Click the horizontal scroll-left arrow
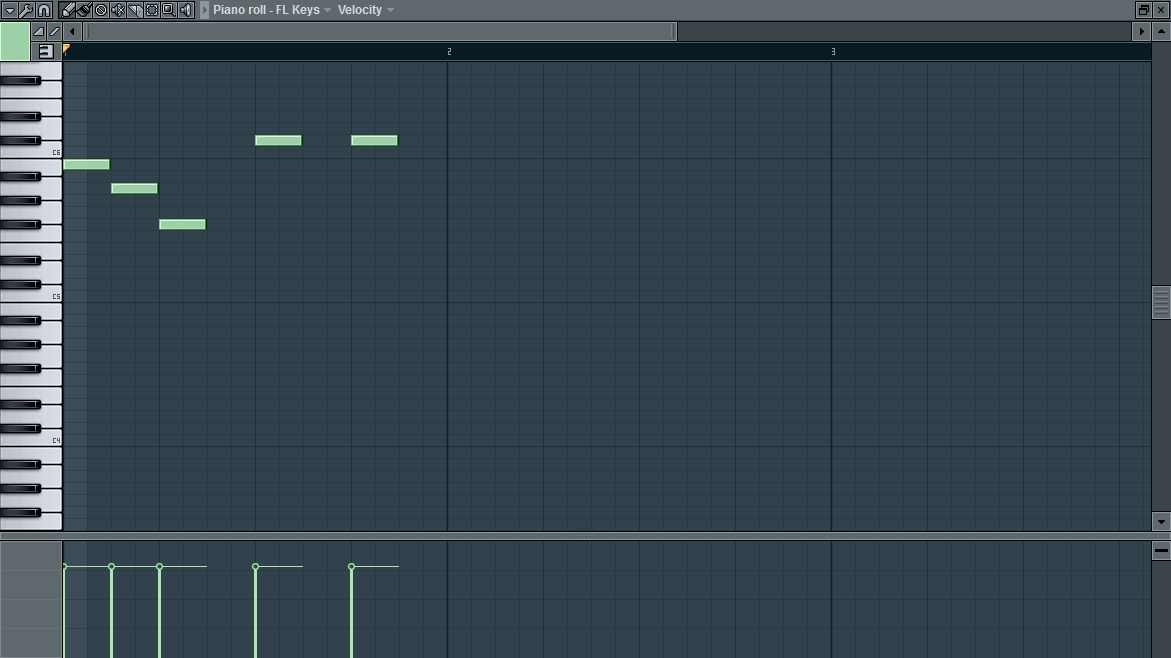The height and width of the screenshot is (658, 1171). [72, 31]
